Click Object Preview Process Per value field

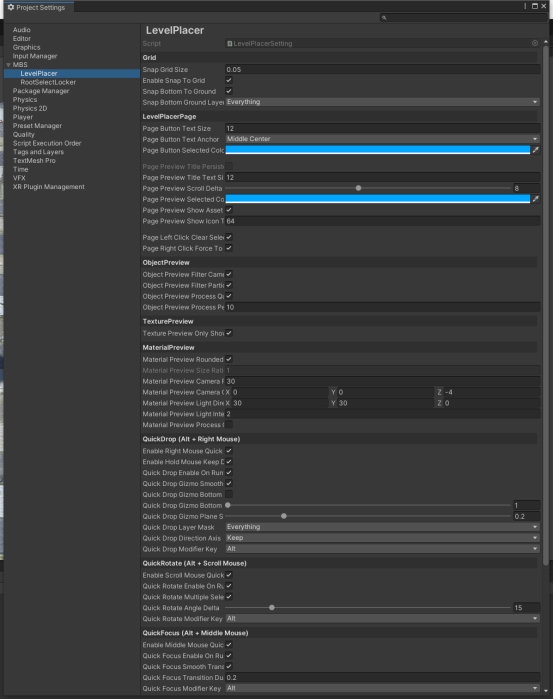click(383, 307)
